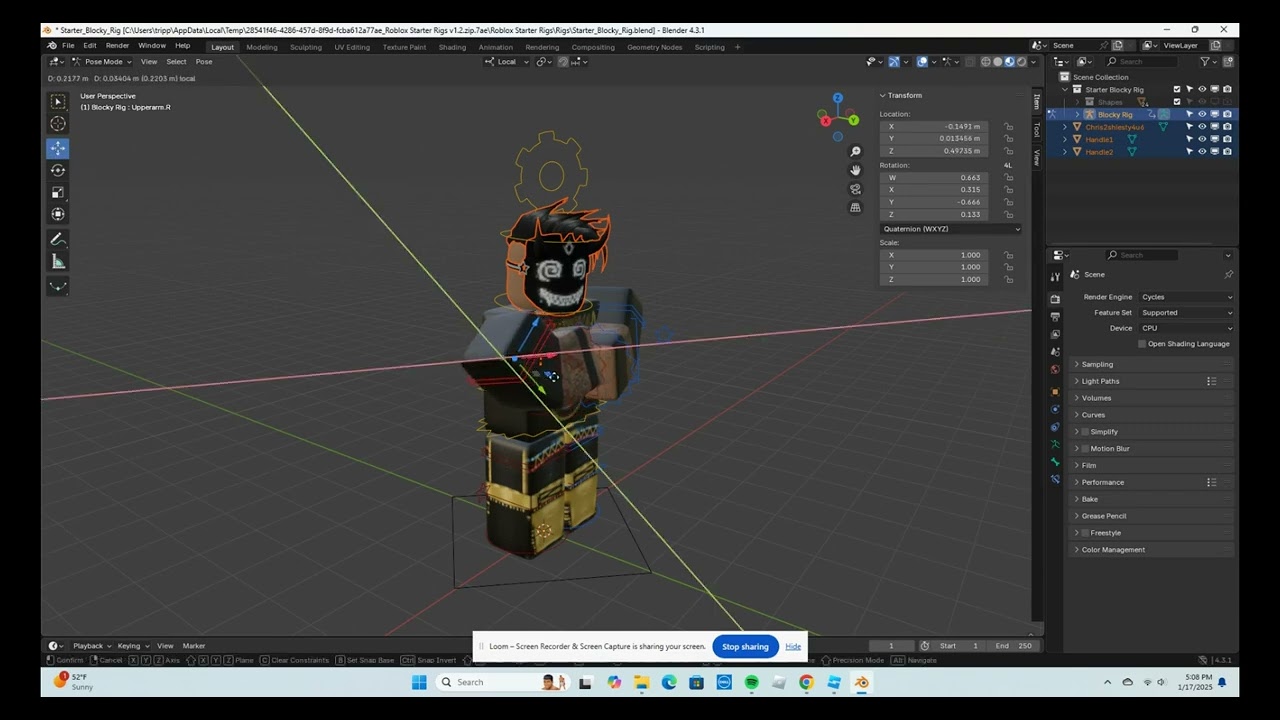Click the Hide link in sharing bar
The width and height of the screenshot is (1280, 720).
pos(793,647)
